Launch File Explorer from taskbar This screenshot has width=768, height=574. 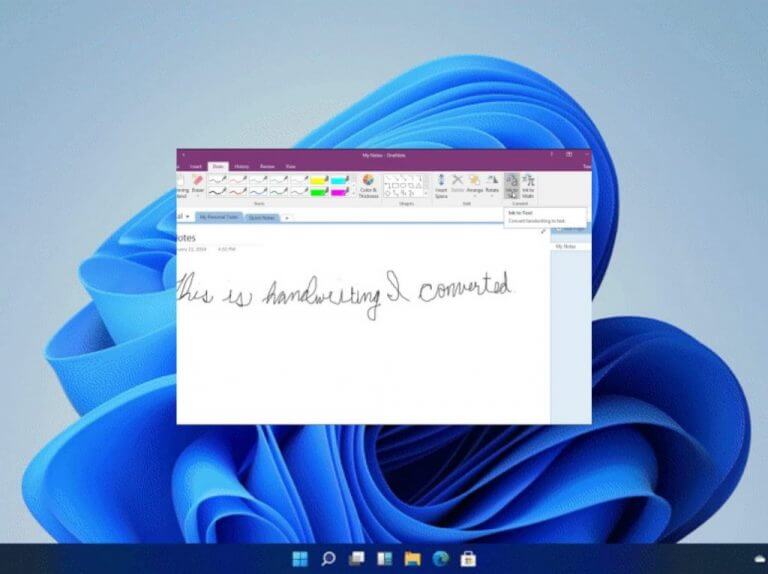point(412,559)
